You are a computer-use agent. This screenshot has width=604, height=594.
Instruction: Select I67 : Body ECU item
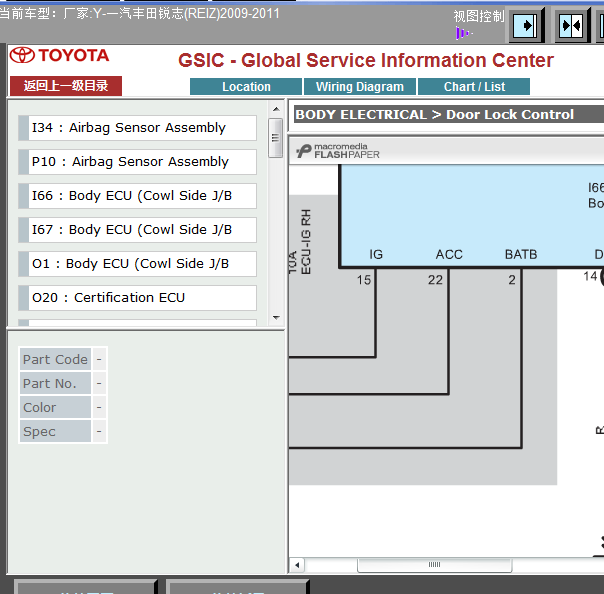137,230
